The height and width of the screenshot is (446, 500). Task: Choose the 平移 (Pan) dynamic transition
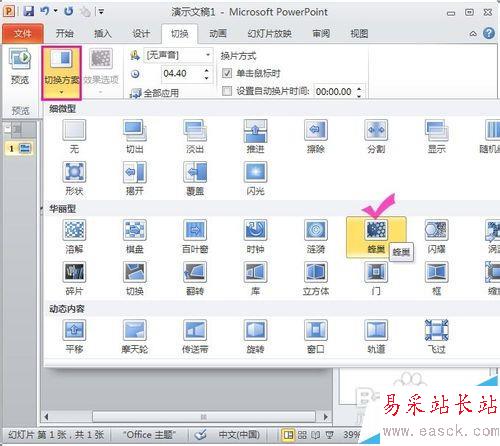coord(74,337)
